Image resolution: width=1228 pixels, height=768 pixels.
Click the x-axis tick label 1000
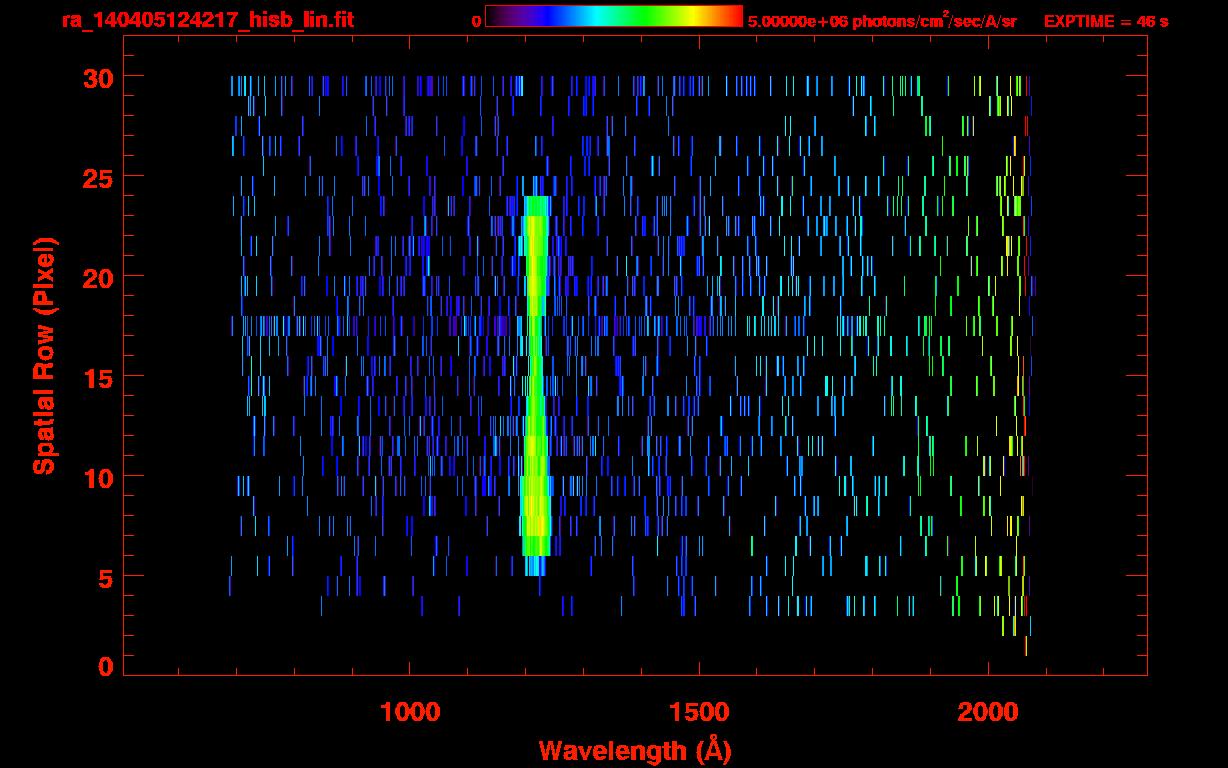click(x=410, y=712)
